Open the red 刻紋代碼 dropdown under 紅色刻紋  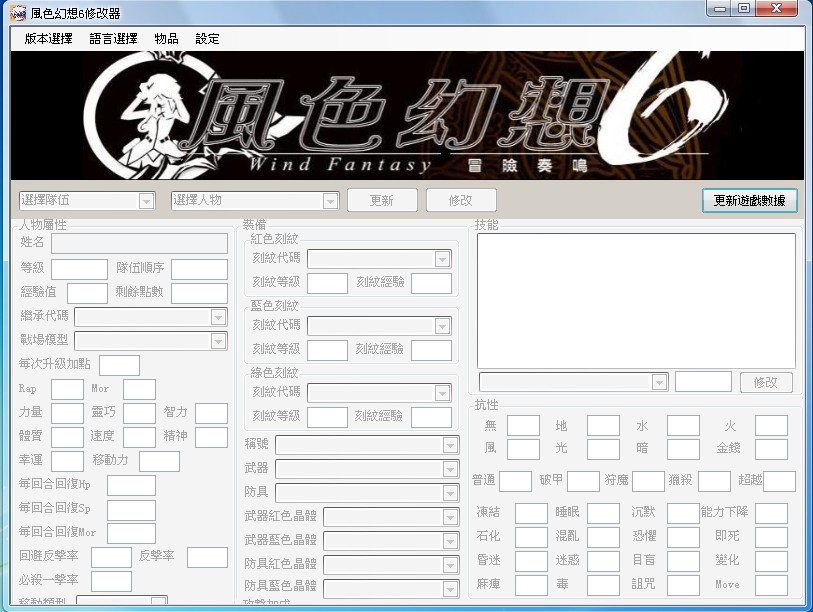click(442, 258)
